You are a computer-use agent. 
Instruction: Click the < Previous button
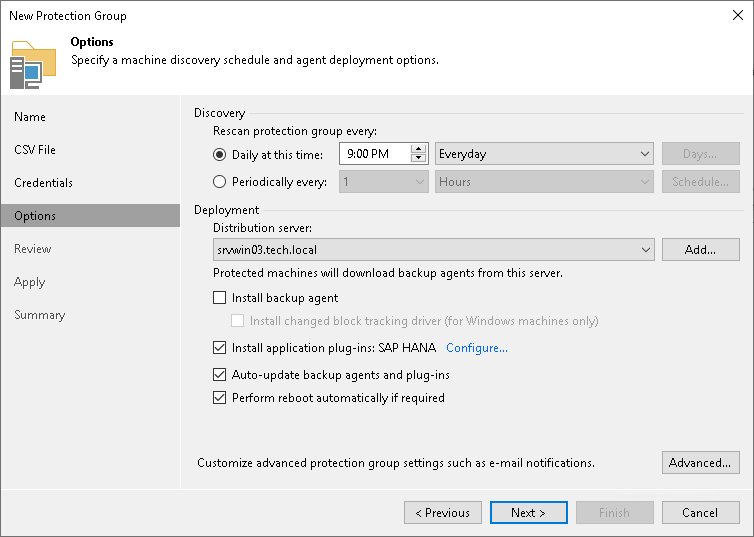pyautogui.click(x=442, y=512)
